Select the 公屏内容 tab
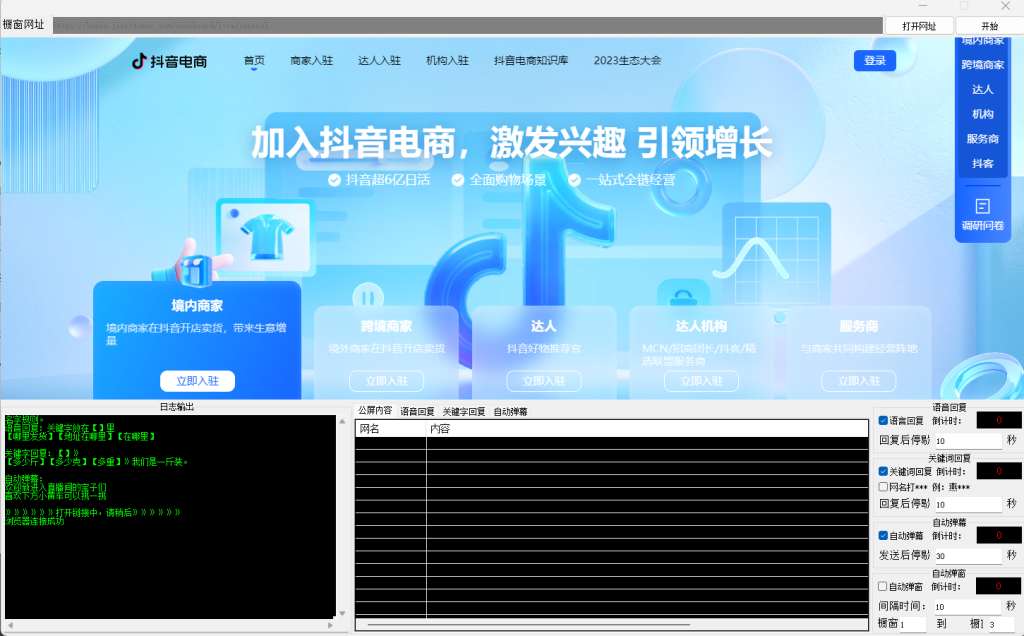Viewport: 1024px width, 636px height. [375, 411]
